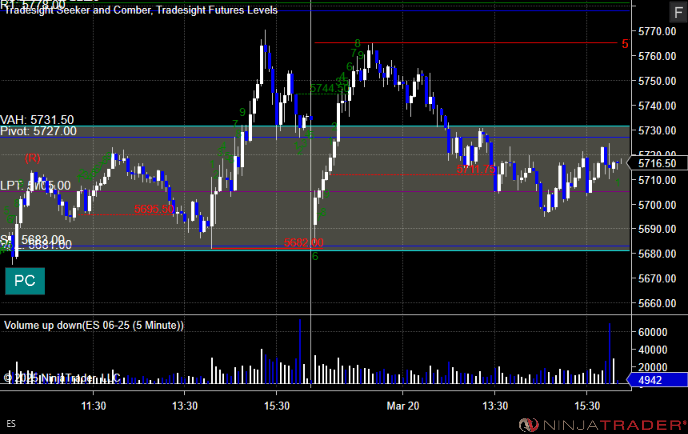Screen dimensions: 688x434
Task: Click the red 5695.50 price label
Action: click(x=154, y=209)
